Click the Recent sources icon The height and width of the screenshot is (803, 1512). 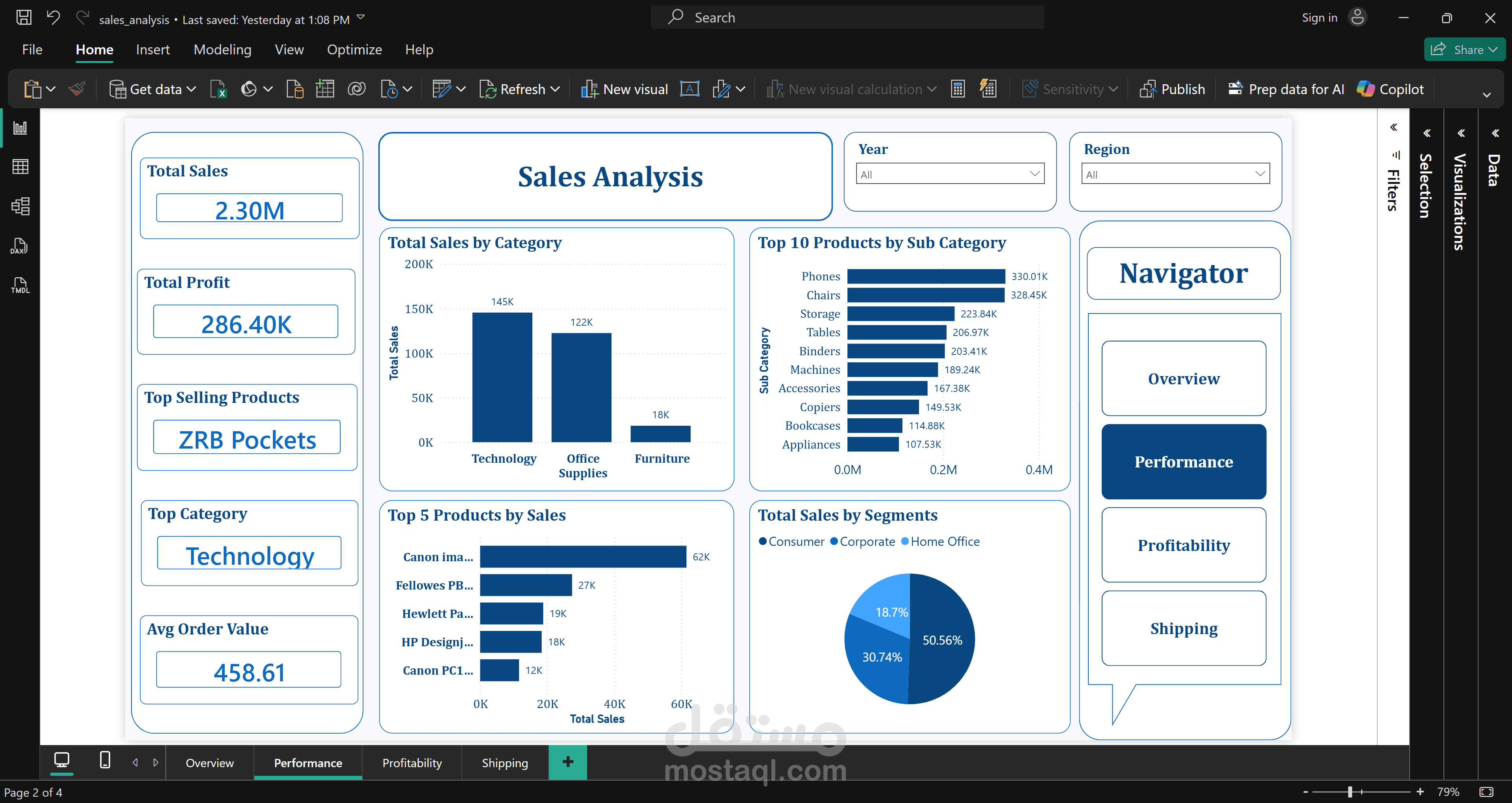(x=389, y=89)
